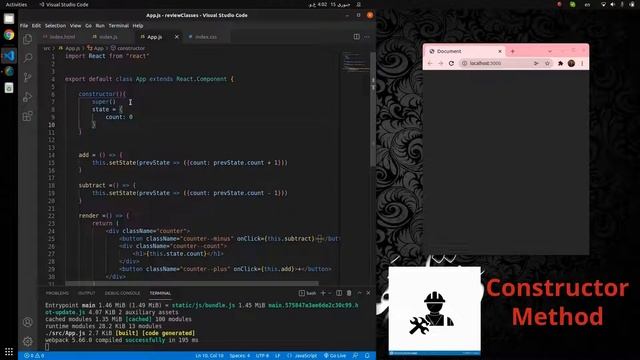640x360 pixels.
Task: Split the editor to the right
Action: (x=356, y=37)
